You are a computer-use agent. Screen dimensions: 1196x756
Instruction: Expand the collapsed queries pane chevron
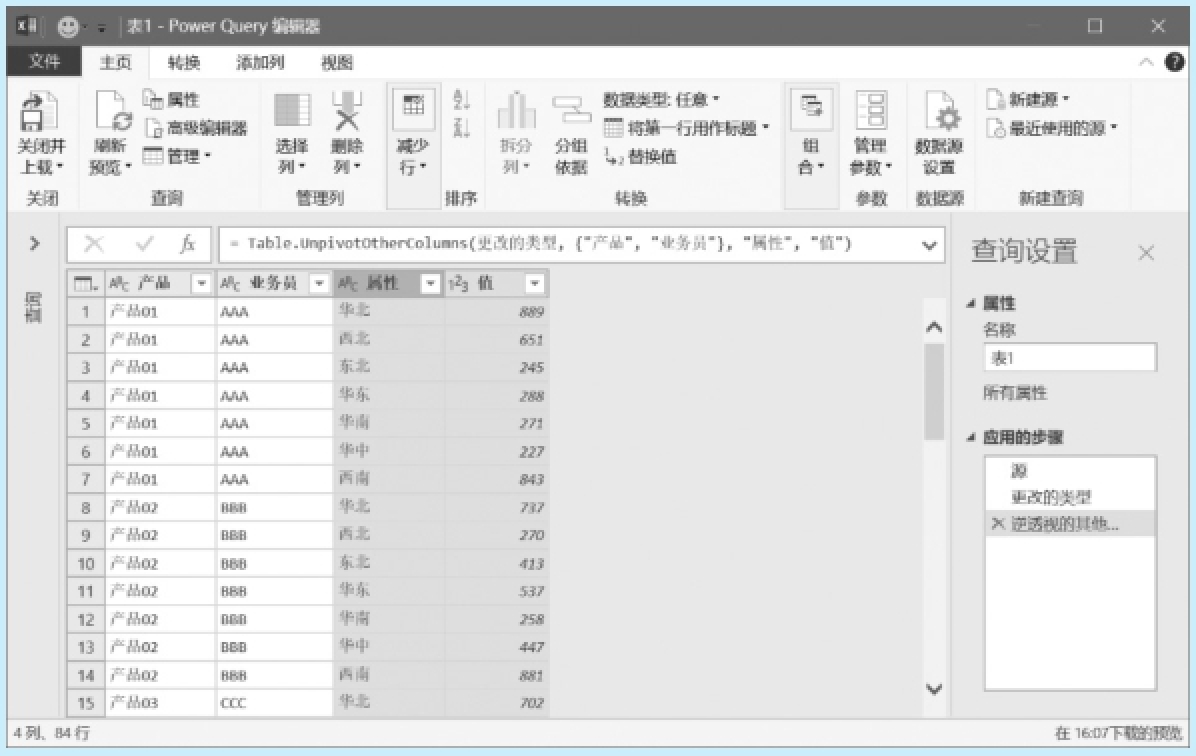point(34,243)
